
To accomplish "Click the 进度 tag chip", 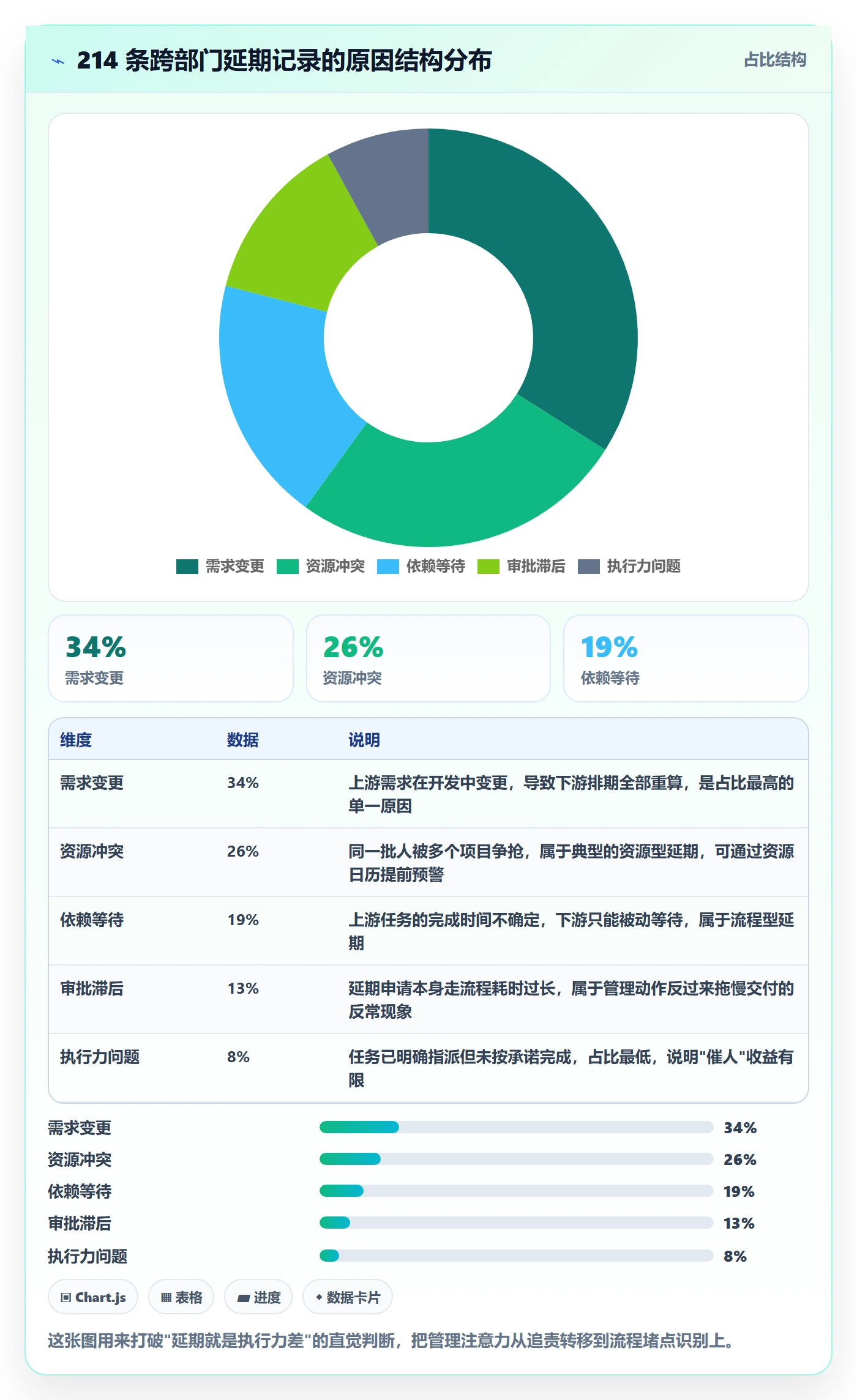I will (258, 1297).
